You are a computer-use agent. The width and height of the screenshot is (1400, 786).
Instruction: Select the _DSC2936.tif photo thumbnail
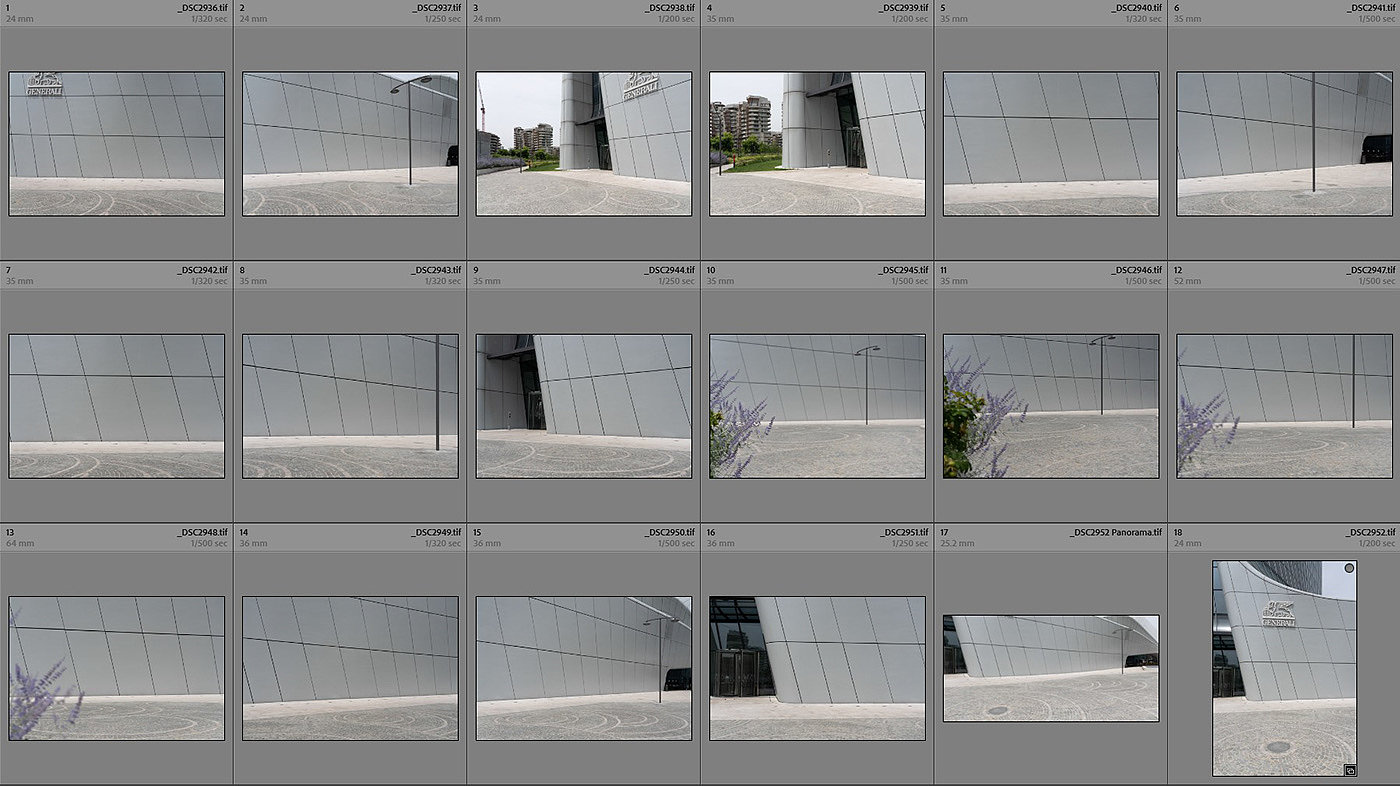(116, 143)
